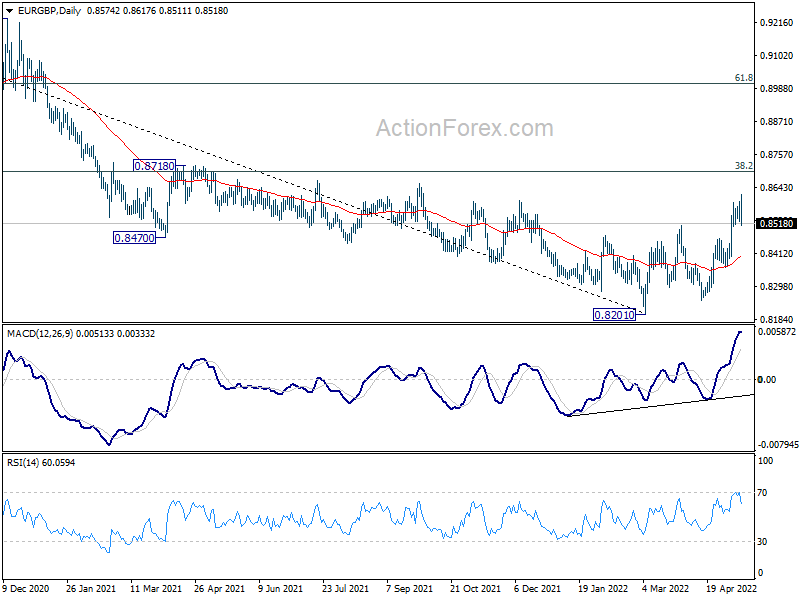Click the MACD 0.005872 axis value
The width and height of the screenshot is (800, 600).
[778, 331]
